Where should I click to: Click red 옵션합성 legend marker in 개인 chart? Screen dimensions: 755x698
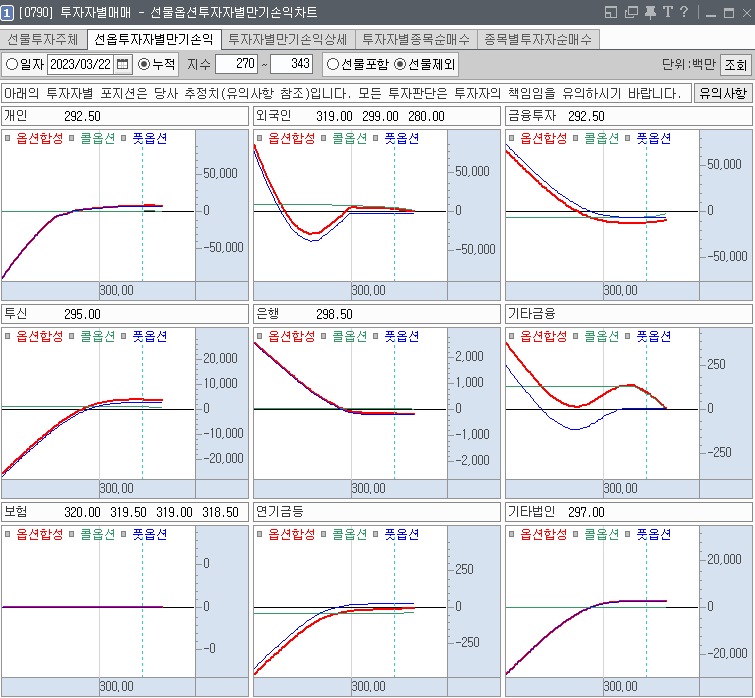8,139
